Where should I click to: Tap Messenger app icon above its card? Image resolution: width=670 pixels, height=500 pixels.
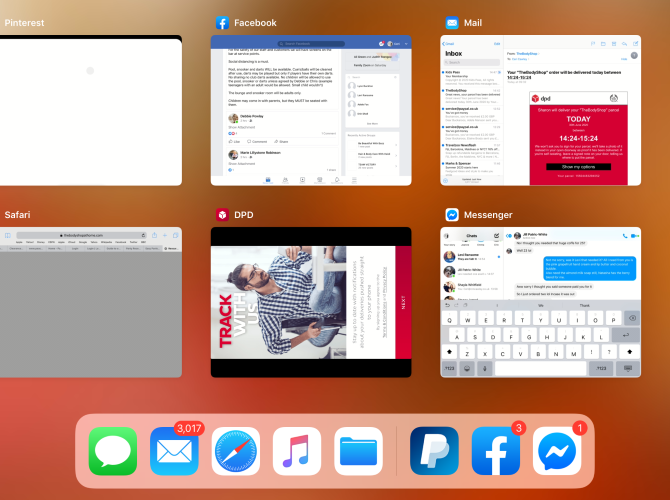tap(452, 215)
